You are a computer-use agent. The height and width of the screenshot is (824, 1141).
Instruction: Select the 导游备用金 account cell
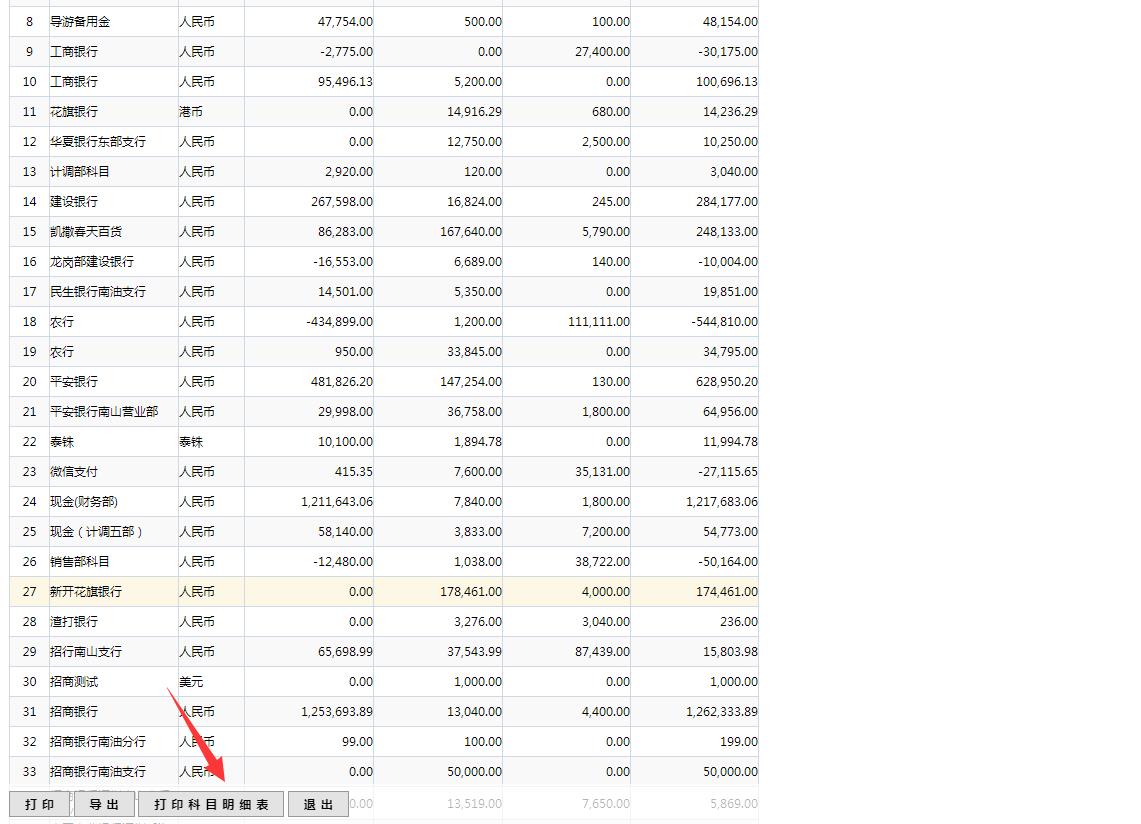pos(80,22)
